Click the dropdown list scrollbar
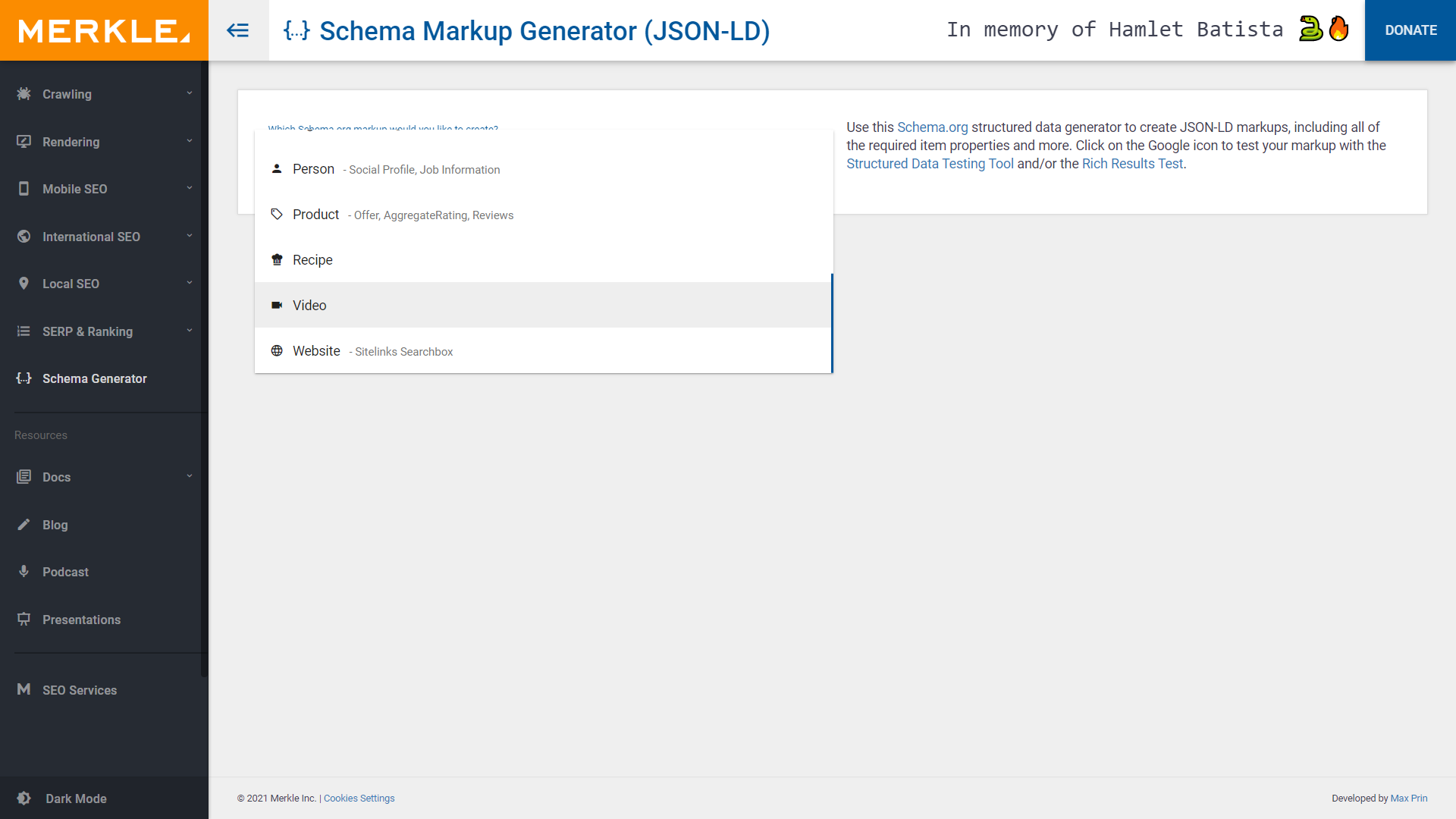 [832, 323]
